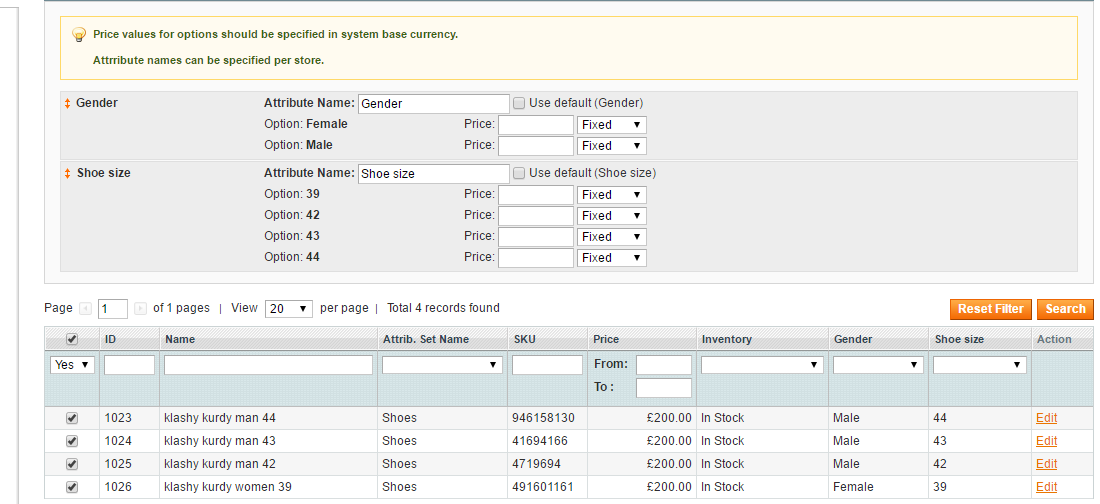Toggle Use default (Gender) checkbox
The width and height of the screenshot is (1100, 504).
(x=519, y=103)
